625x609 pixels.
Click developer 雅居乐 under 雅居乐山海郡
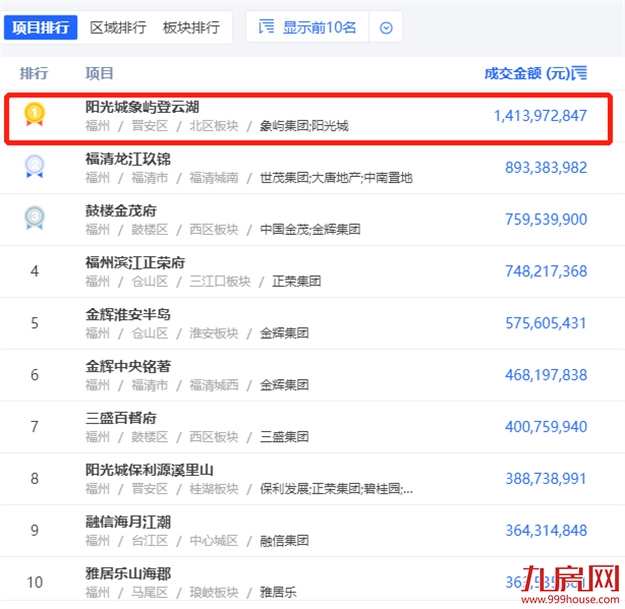coord(278,592)
